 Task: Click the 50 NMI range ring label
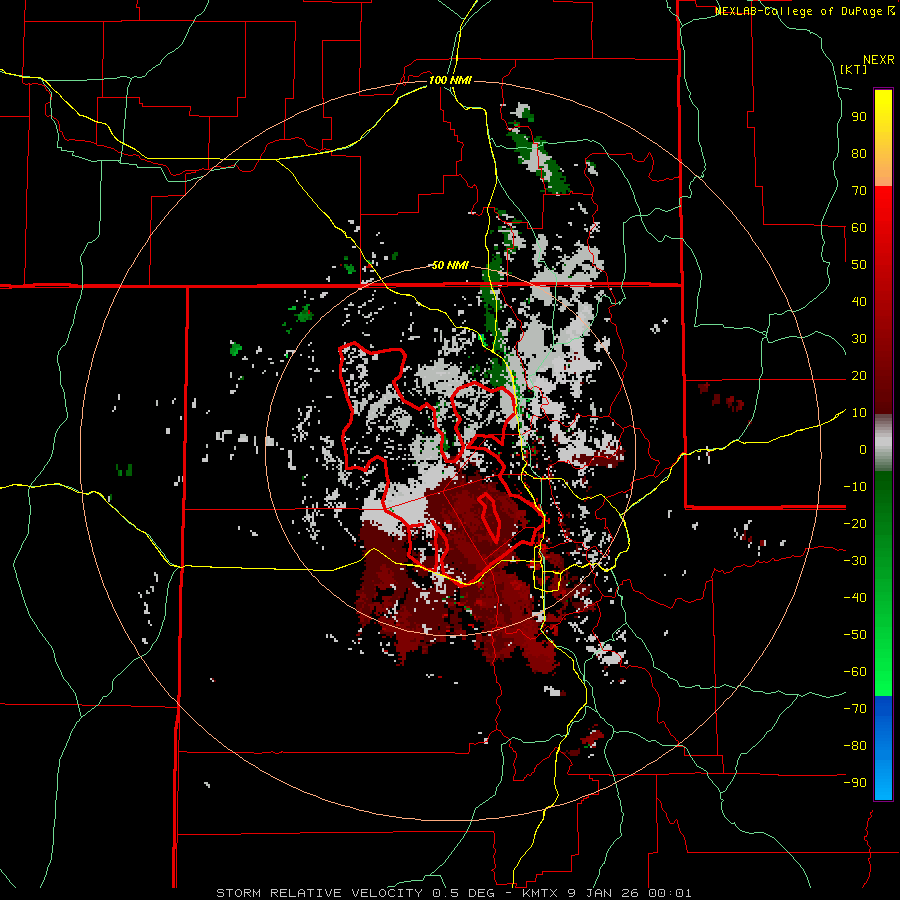450,265
